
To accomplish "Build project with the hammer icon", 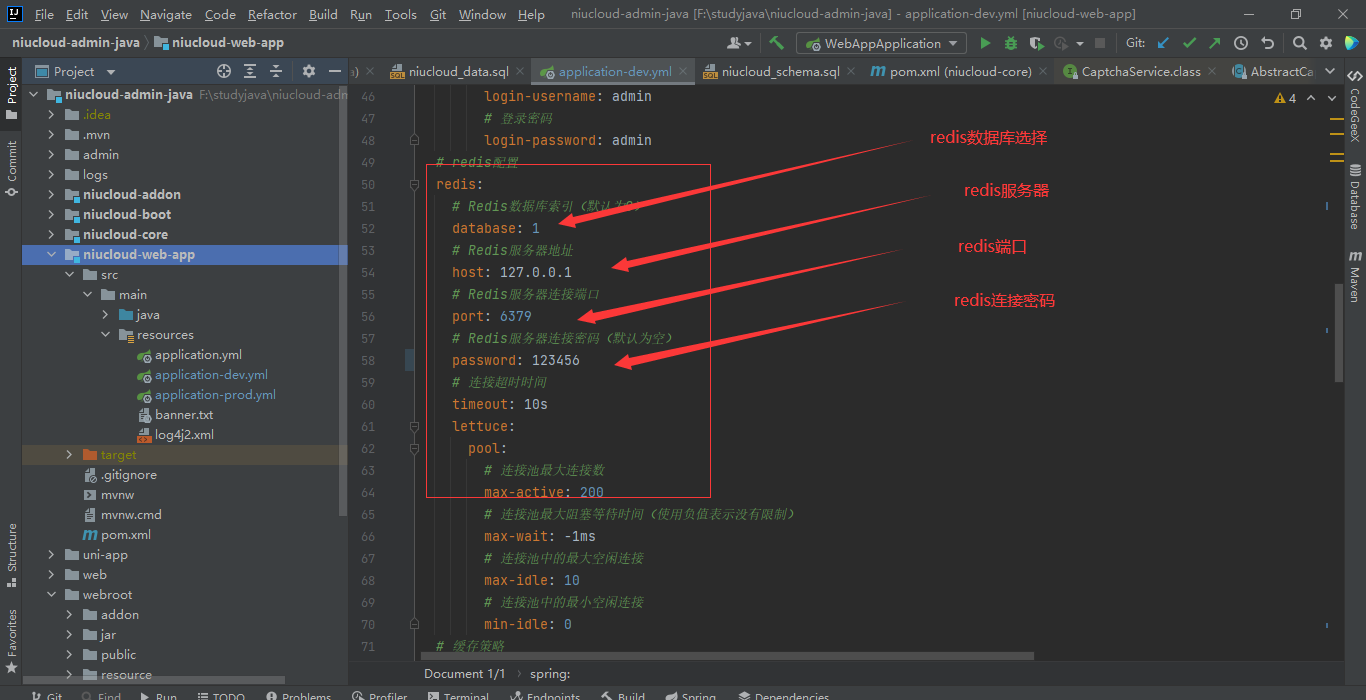I will (x=776, y=43).
